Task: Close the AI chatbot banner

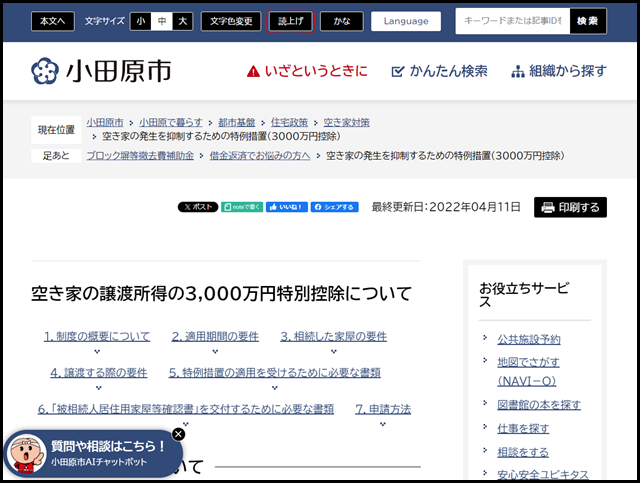Action: point(178,434)
